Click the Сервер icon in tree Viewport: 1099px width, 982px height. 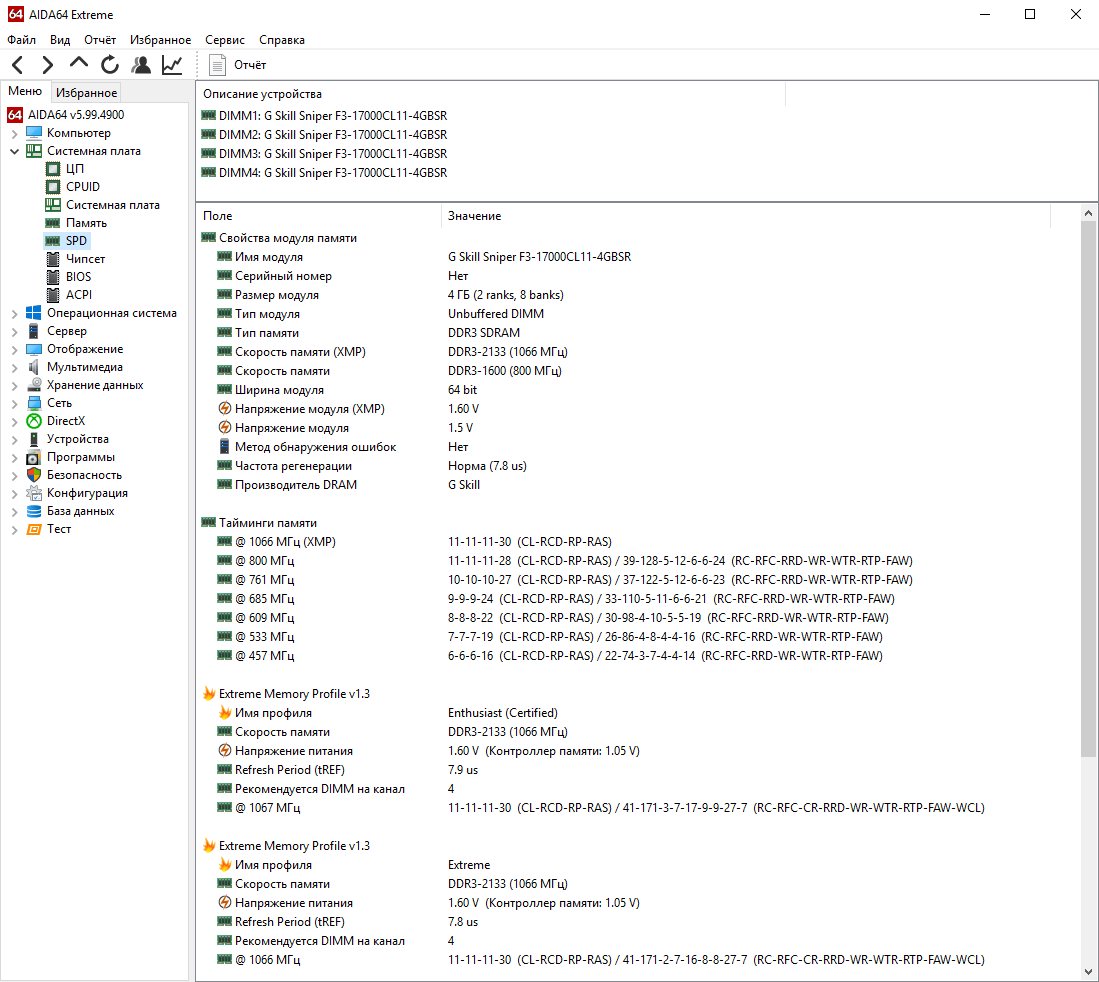[x=34, y=331]
